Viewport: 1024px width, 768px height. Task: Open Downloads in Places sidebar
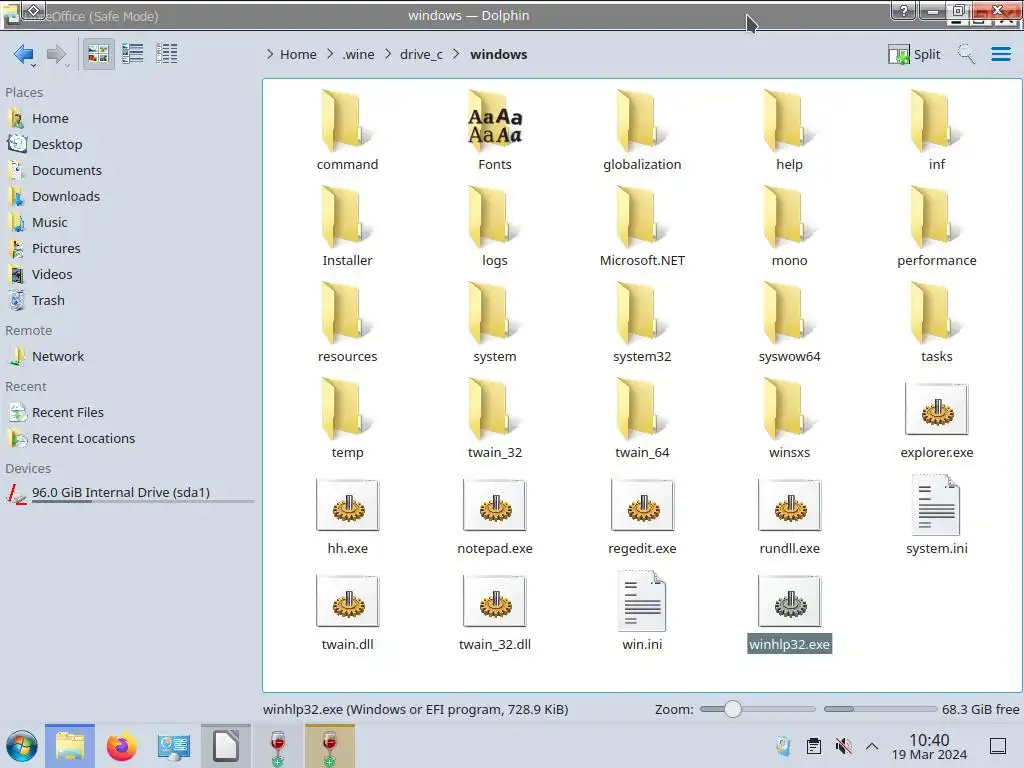(x=65, y=197)
